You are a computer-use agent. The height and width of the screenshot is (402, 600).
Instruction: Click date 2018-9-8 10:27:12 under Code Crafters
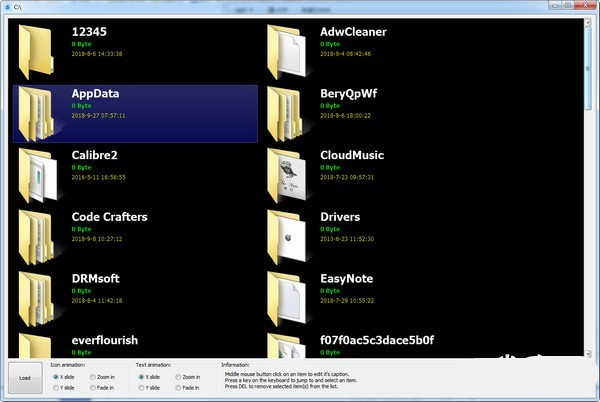(x=97, y=239)
